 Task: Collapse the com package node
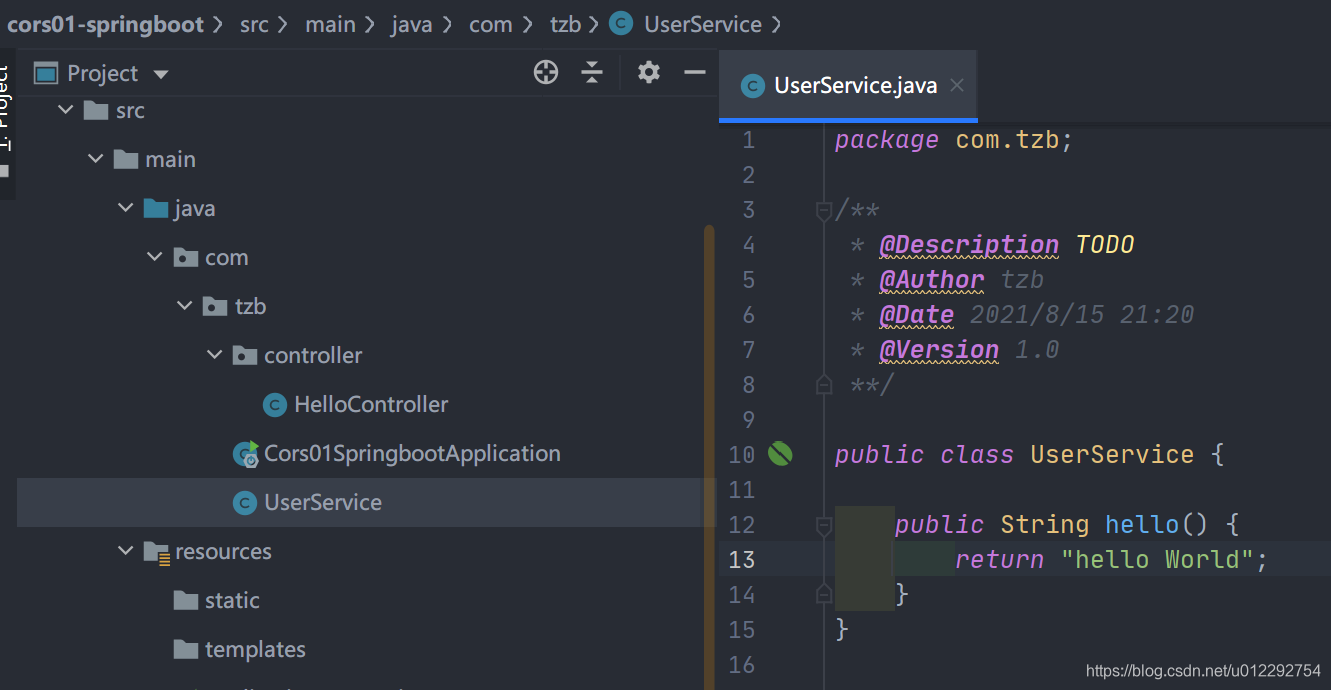(x=155, y=257)
